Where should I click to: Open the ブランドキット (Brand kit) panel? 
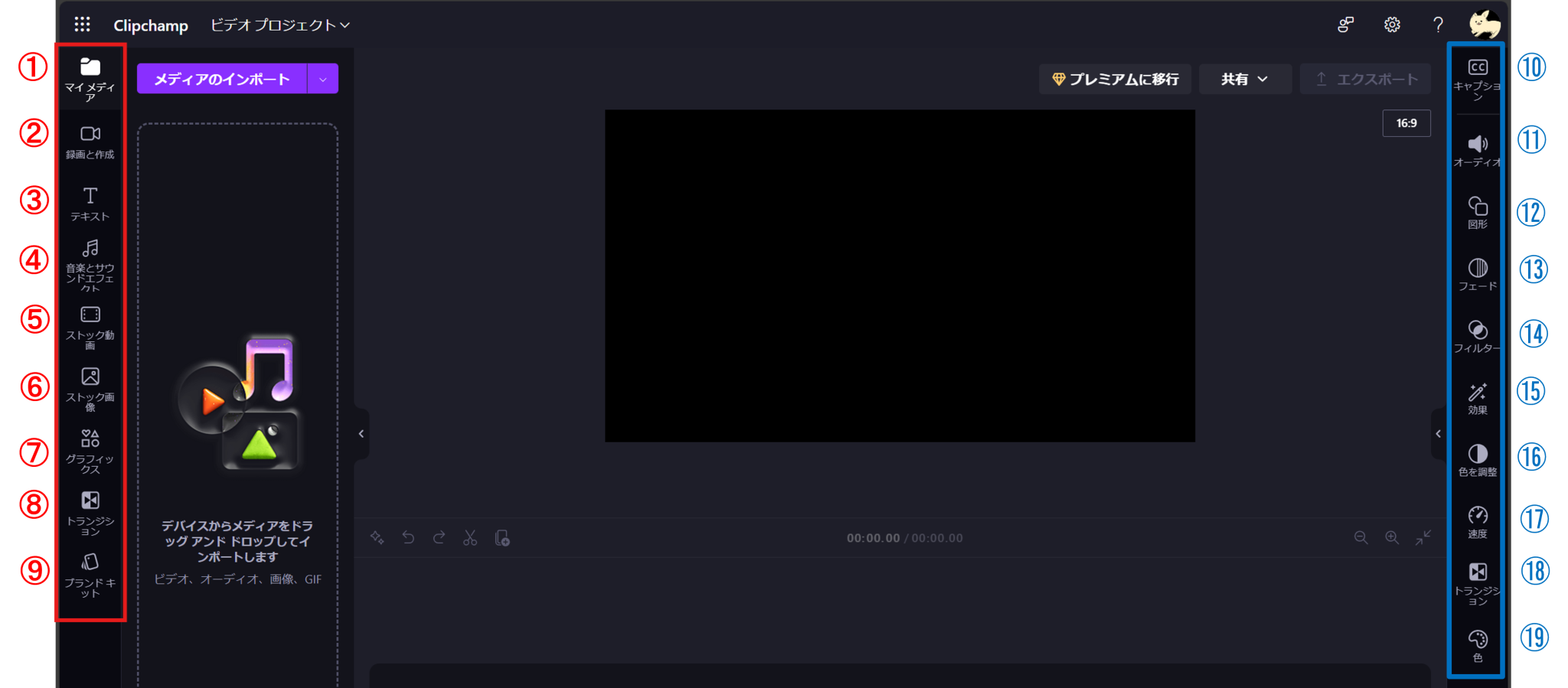90,575
